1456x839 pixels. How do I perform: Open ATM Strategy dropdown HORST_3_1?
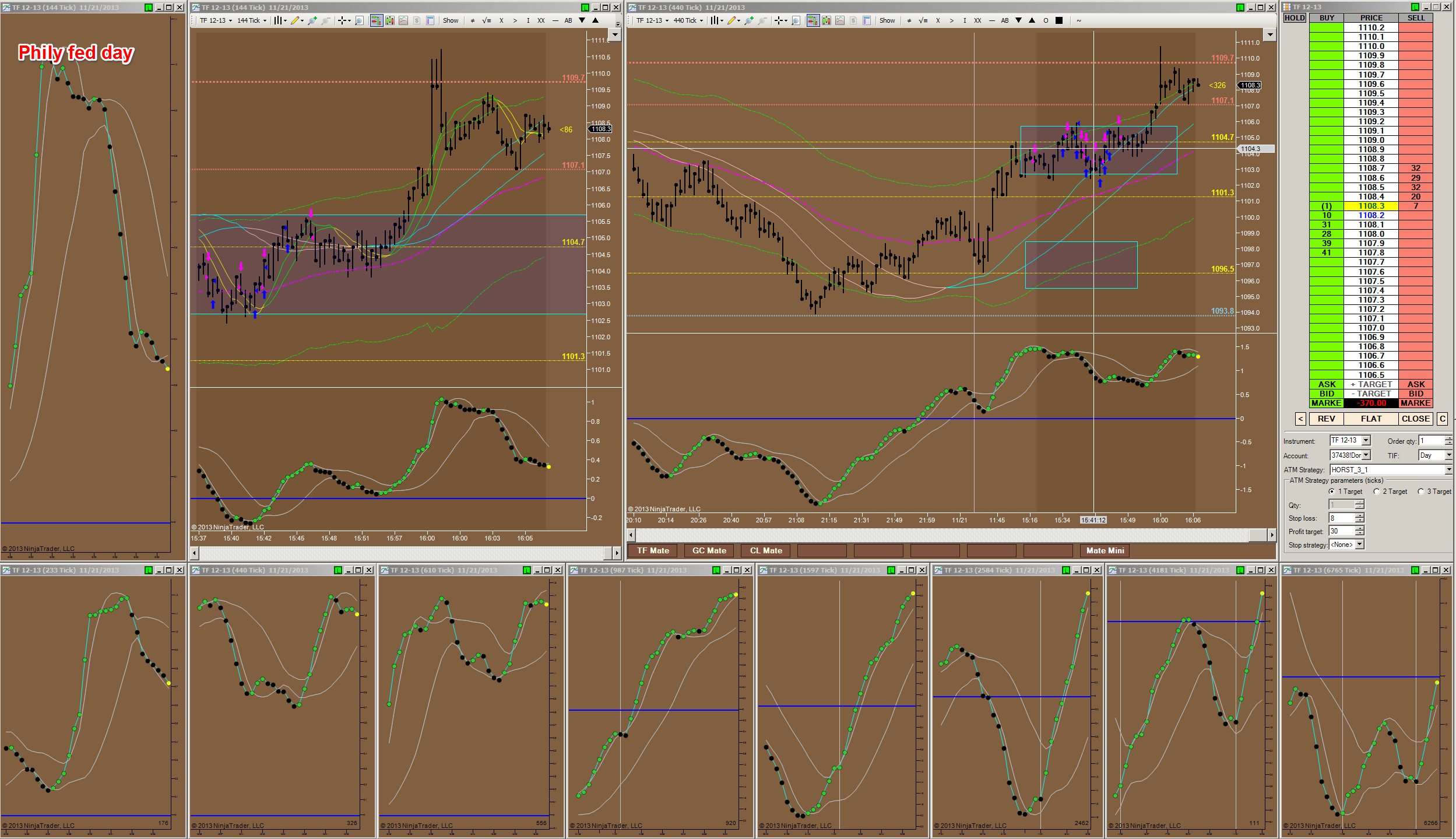pos(1448,470)
